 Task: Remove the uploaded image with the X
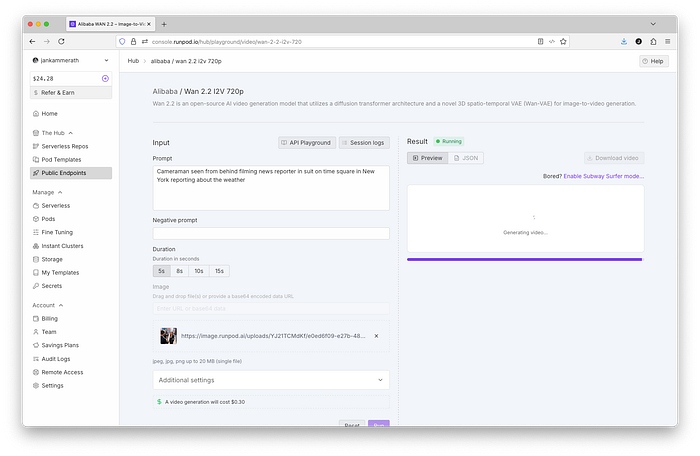click(x=376, y=336)
